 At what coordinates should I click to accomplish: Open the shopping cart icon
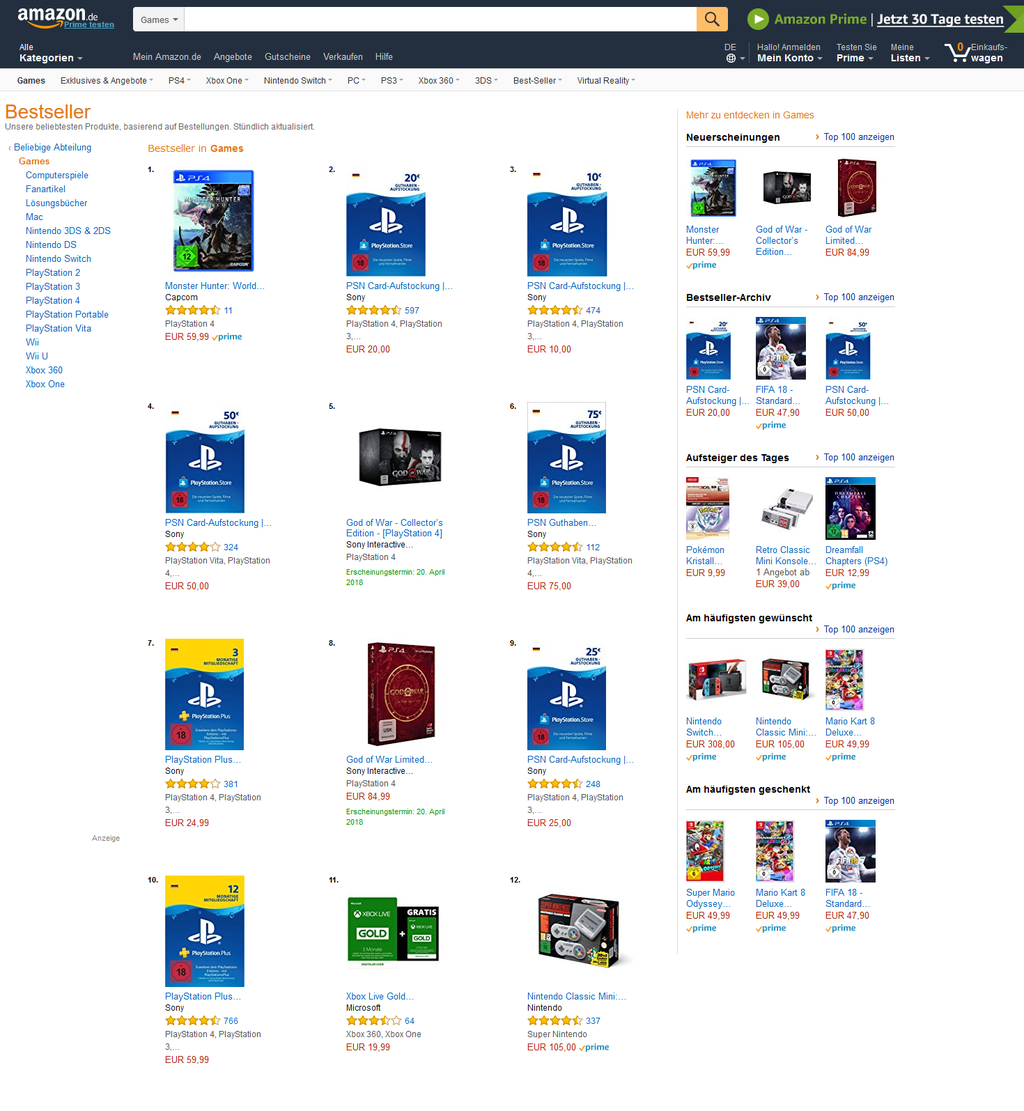[x=957, y=52]
